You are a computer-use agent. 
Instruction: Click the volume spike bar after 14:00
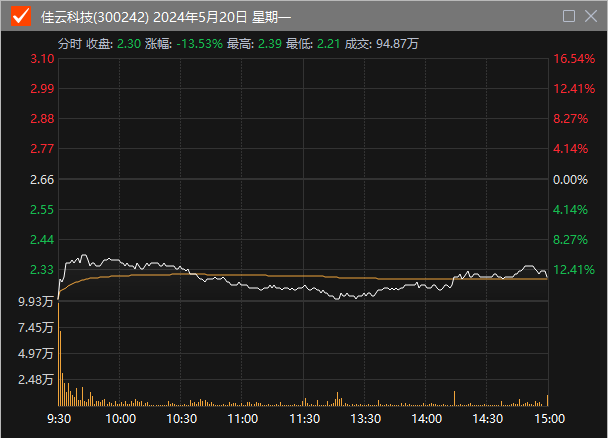(x=454, y=398)
